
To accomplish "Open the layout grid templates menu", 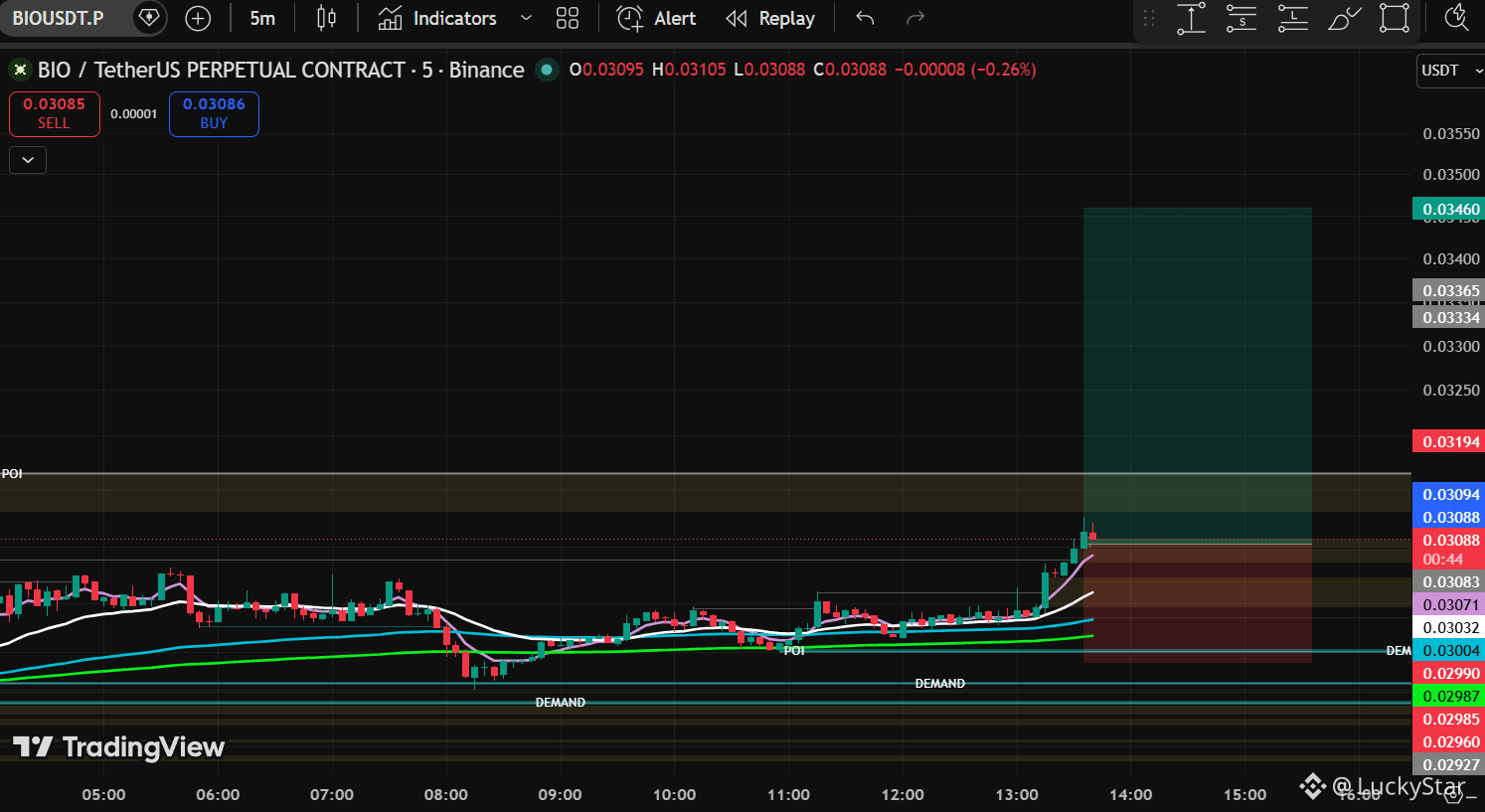I will tap(568, 18).
